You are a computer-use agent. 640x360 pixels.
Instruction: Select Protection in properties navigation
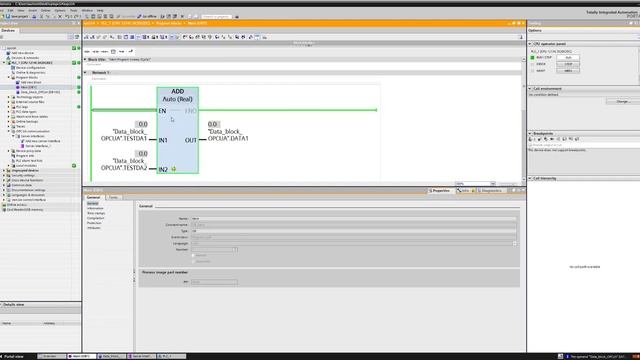pos(94,223)
